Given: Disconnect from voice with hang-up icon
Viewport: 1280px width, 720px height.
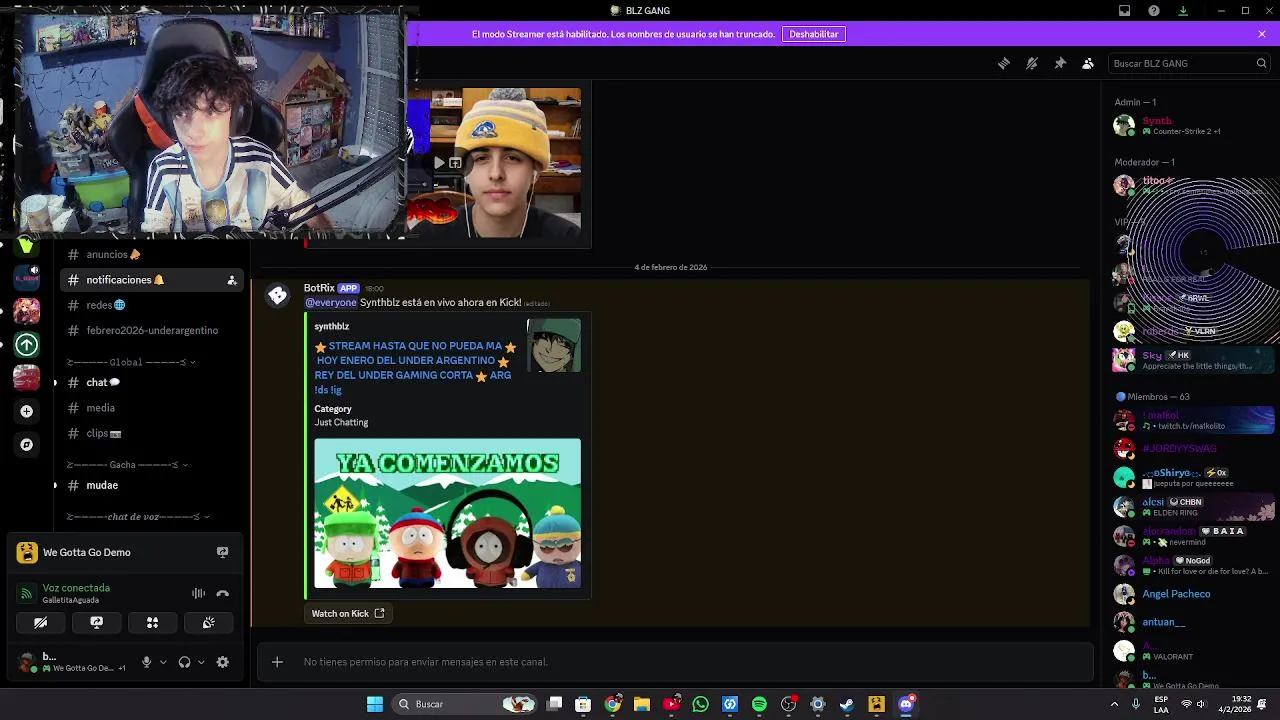Looking at the screenshot, I should click(x=223, y=594).
